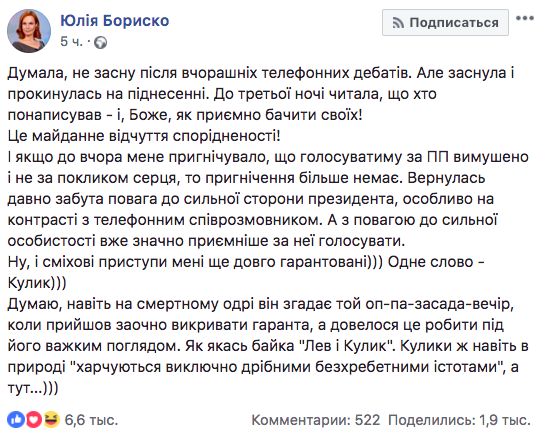Screen dimensions: 540x435
Task: Click the Подписаться button
Action: pyautogui.click(x=445, y=23)
